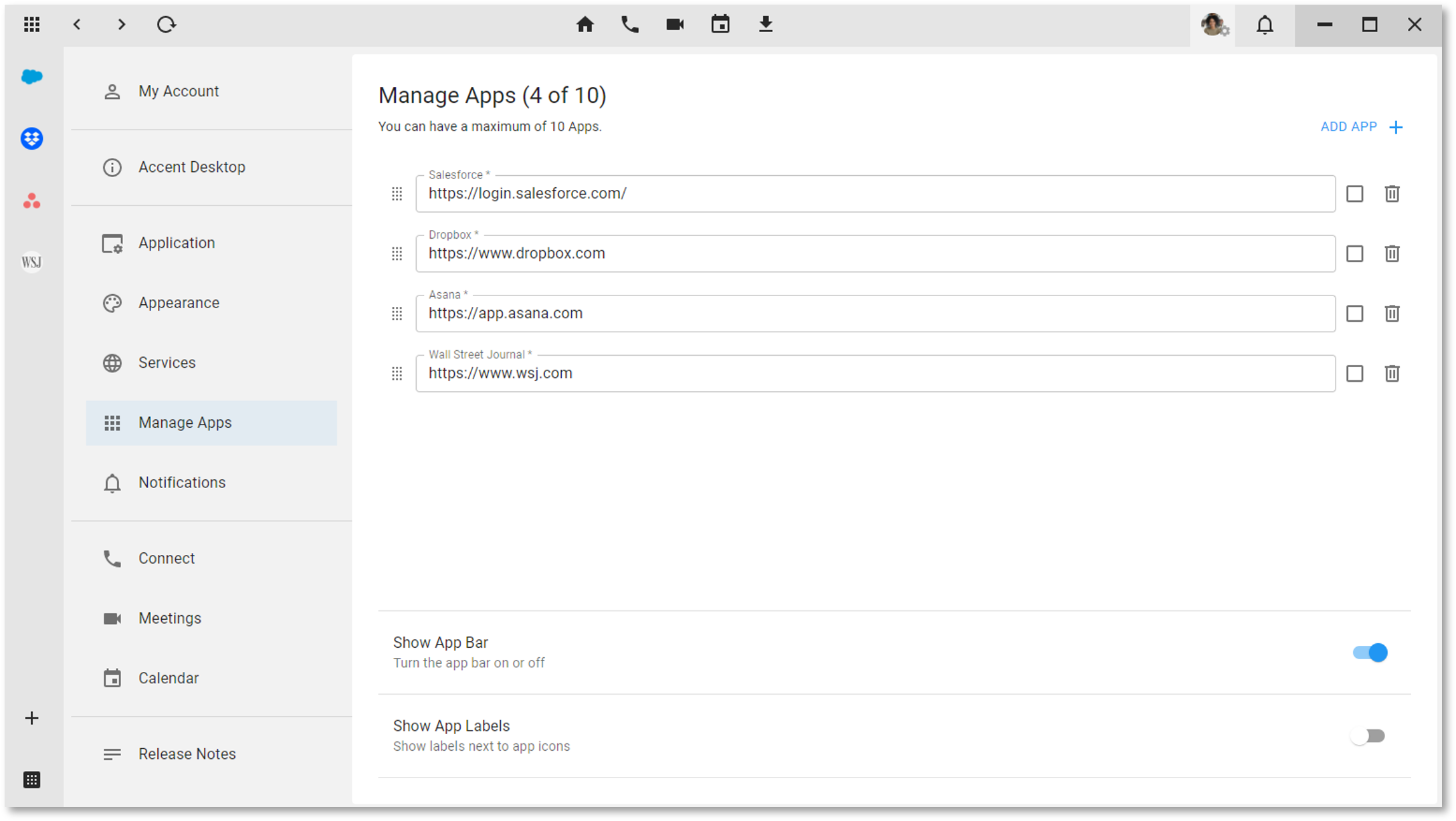This screenshot has width=1456, height=821.
Task: Delete the Wall Street Journal app entry
Action: [x=1392, y=373]
